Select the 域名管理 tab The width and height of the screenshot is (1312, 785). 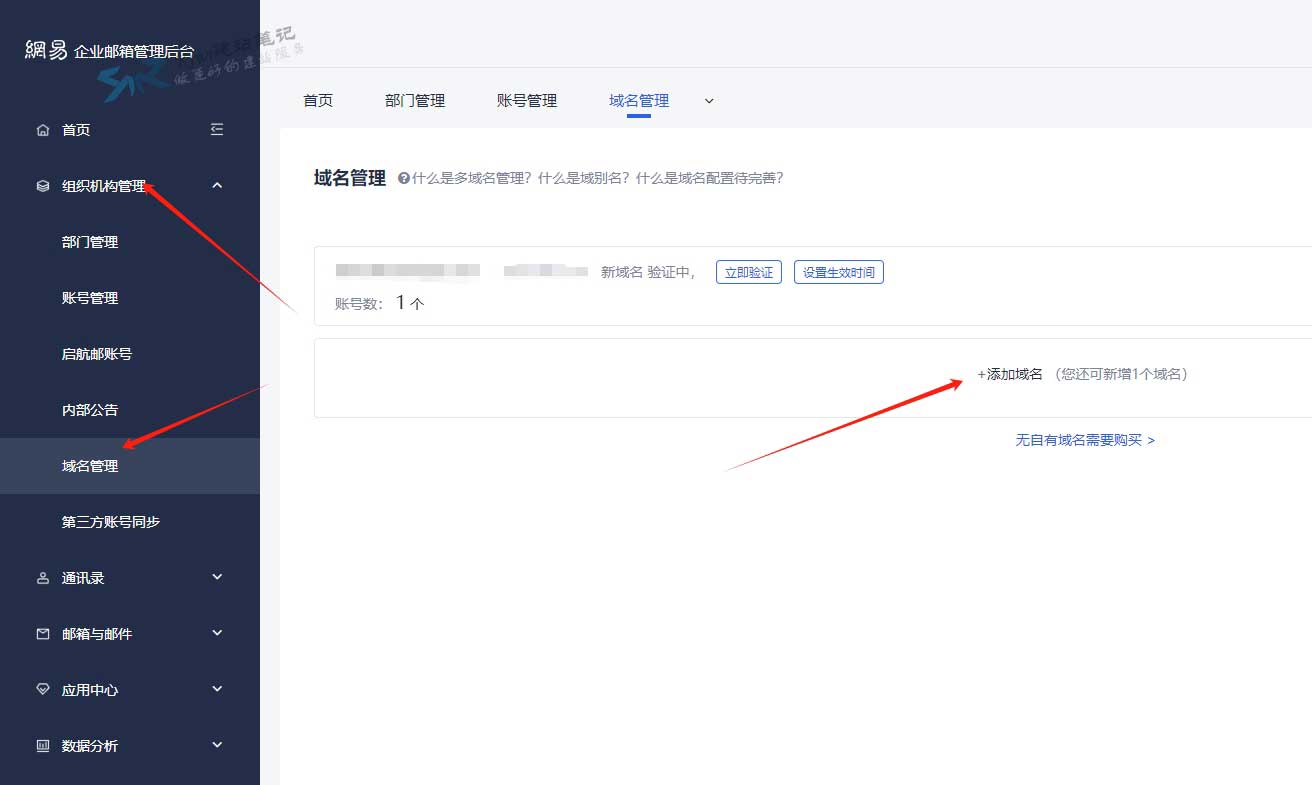coord(639,101)
